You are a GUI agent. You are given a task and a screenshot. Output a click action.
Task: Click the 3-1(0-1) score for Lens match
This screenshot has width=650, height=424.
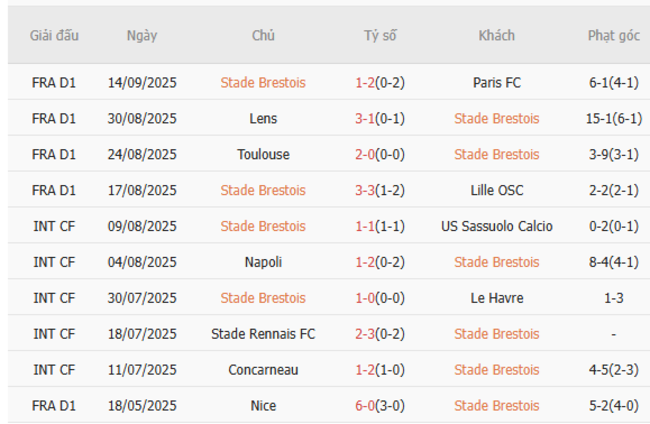380,119
